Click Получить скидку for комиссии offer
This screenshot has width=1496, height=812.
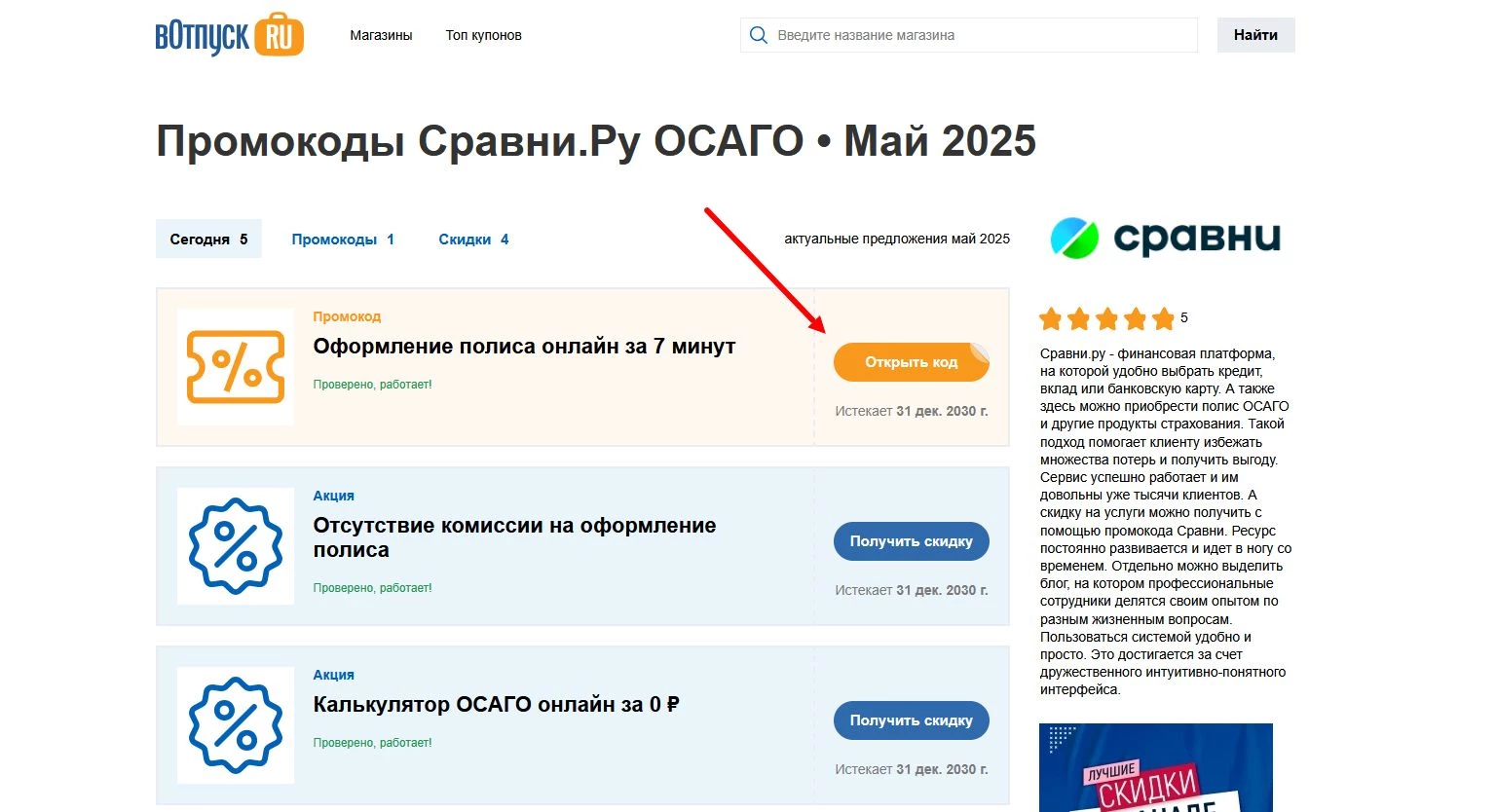coord(911,540)
